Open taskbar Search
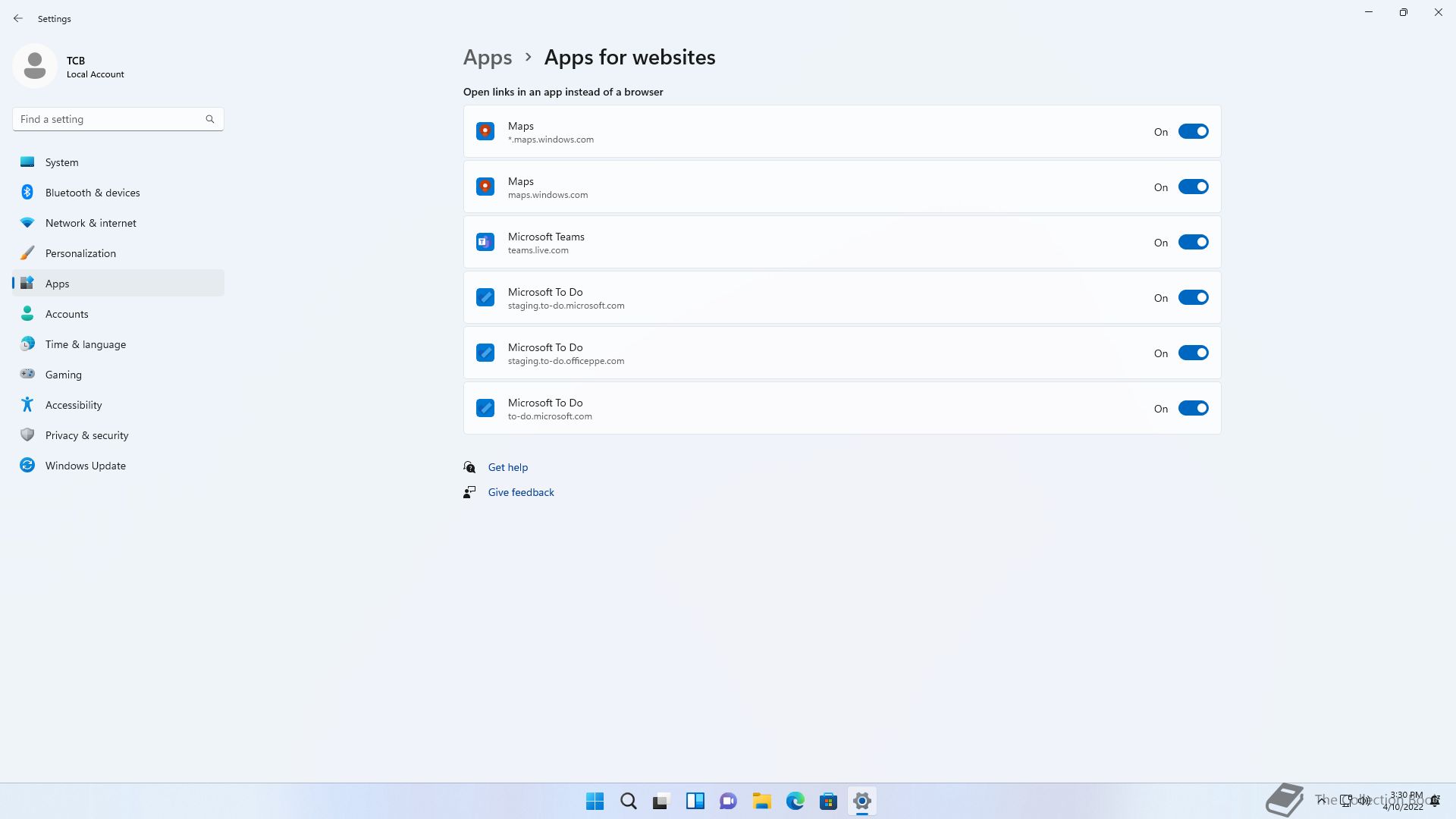Image resolution: width=1456 pixels, height=819 pixels. click(629, 801)
